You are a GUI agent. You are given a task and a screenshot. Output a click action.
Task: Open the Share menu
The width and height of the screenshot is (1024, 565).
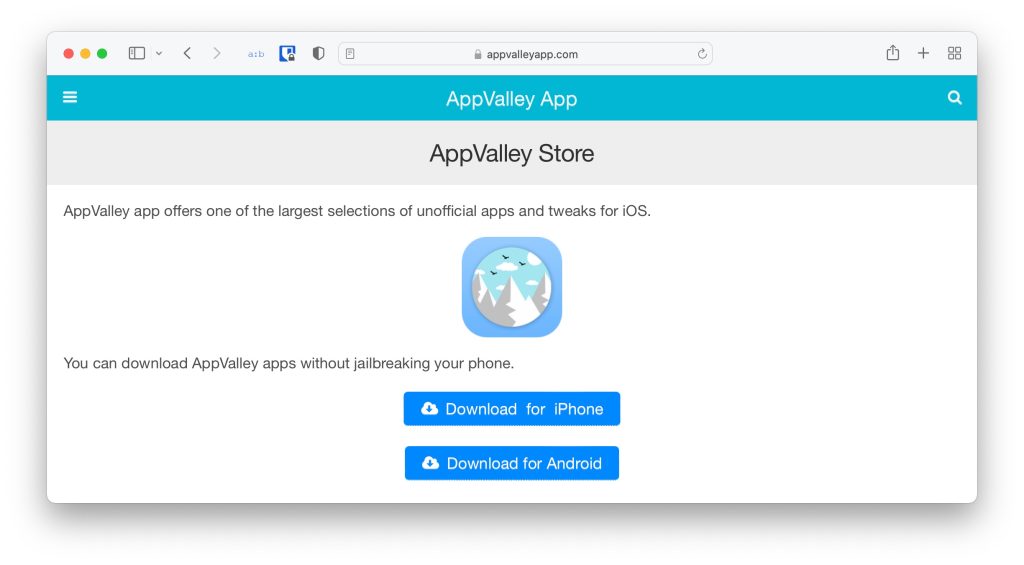click(x=893, y=53)
